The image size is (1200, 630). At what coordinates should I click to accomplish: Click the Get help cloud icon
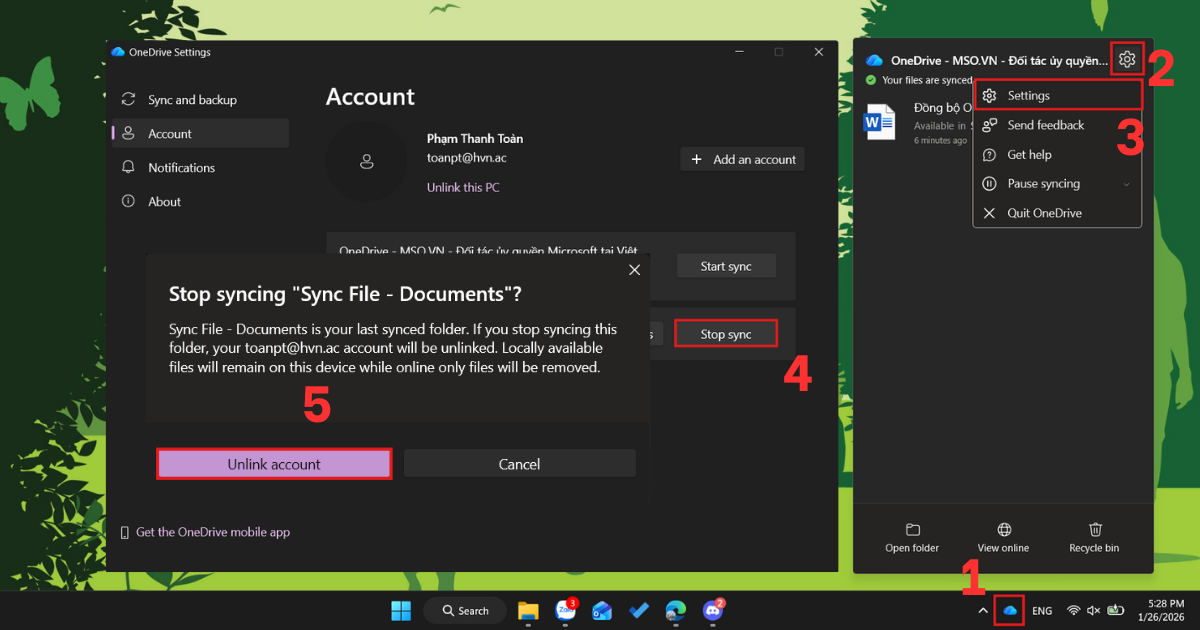click(989, 154)
